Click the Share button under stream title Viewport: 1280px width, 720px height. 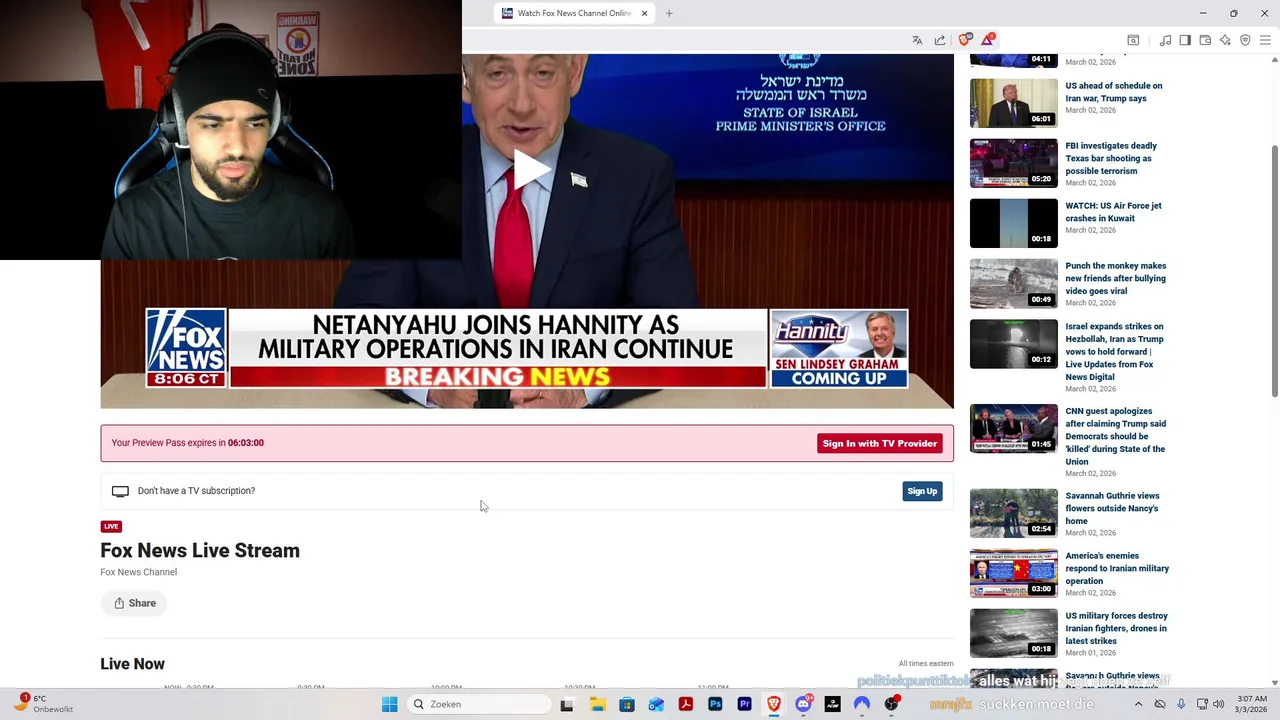(x=135, y=603)
